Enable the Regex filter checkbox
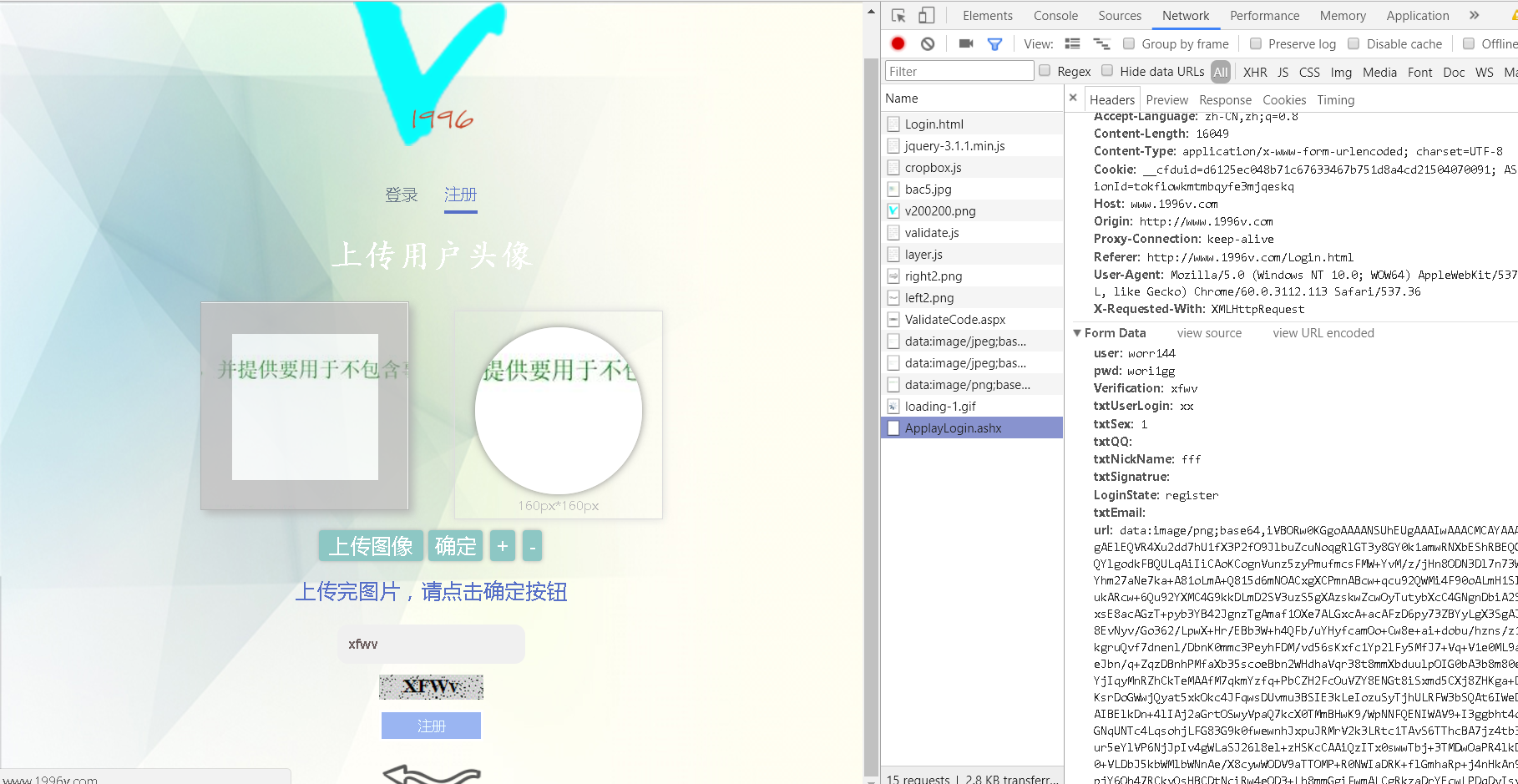1518x784 pixels. tap(1045, 71)
